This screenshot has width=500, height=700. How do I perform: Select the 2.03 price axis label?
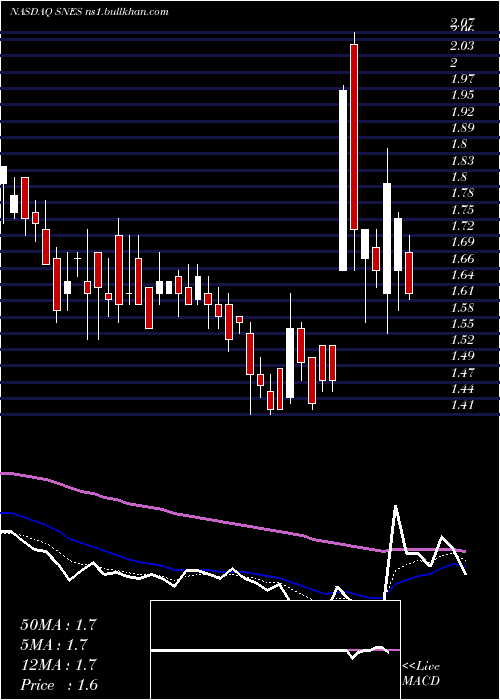pos(462,46)
